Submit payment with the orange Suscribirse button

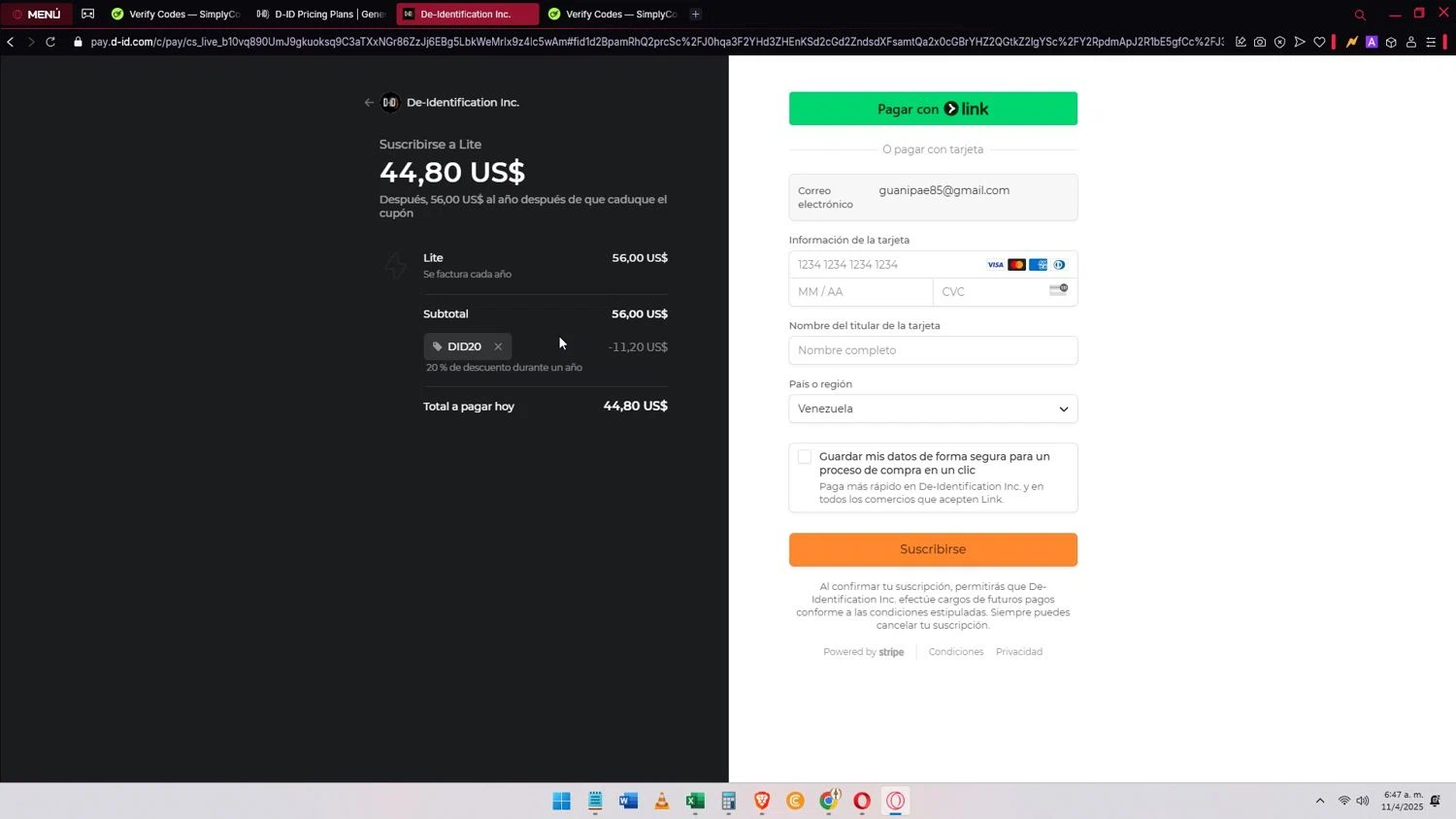(933, 549)
